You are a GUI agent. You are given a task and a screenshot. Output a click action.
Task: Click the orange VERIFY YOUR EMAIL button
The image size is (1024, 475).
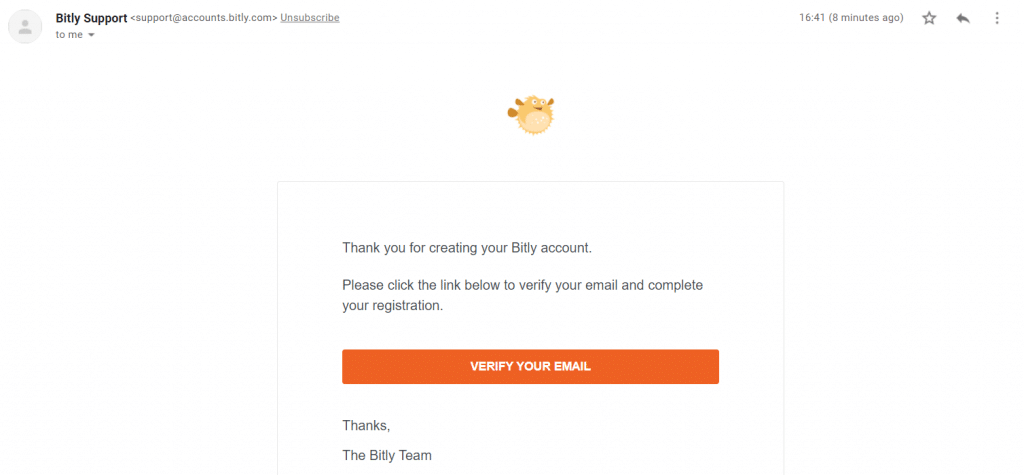point(530,367)
